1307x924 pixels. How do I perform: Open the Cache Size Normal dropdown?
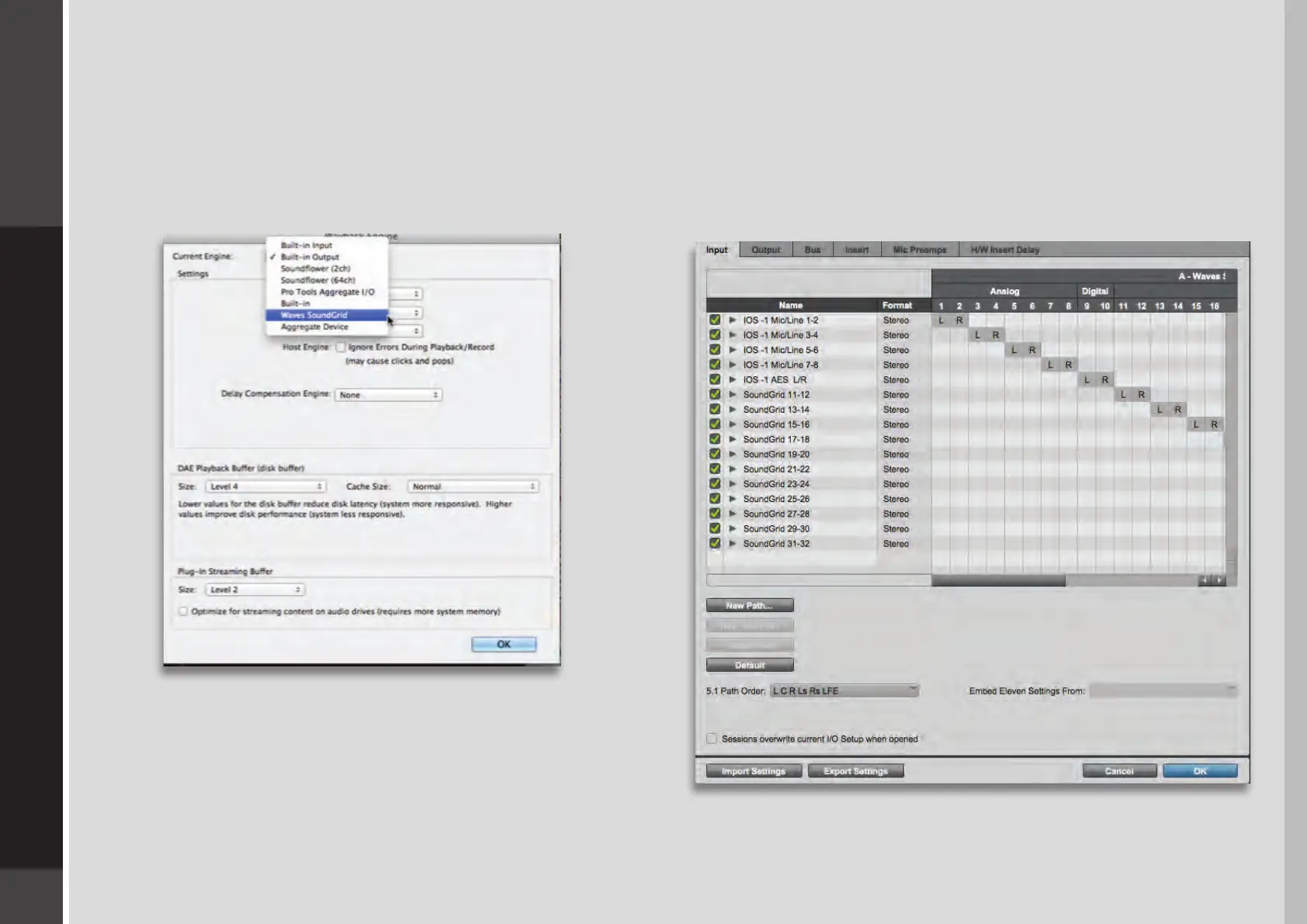(473, 486)
